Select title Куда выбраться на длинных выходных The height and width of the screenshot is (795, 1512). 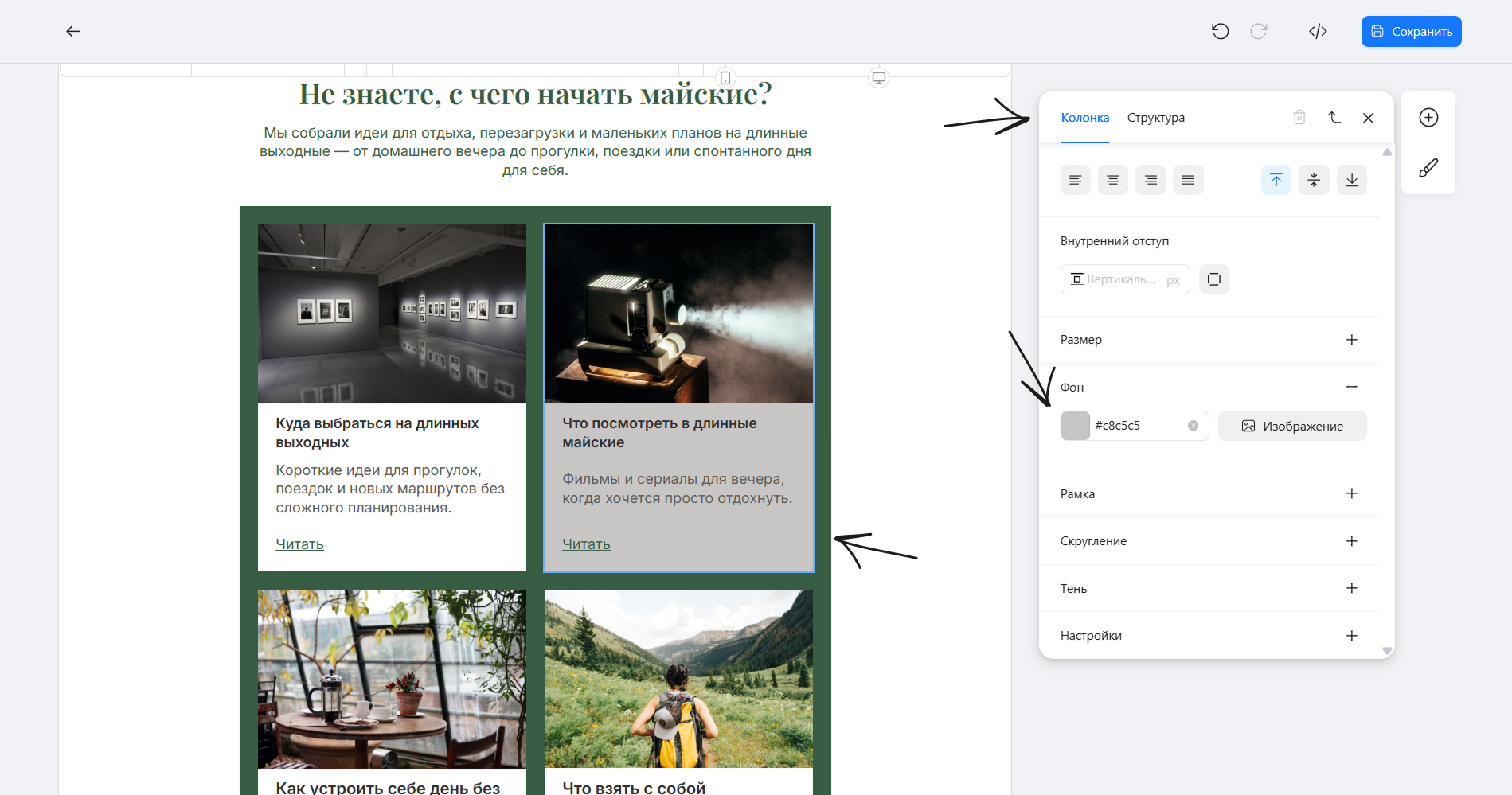[x=377, y=433]
